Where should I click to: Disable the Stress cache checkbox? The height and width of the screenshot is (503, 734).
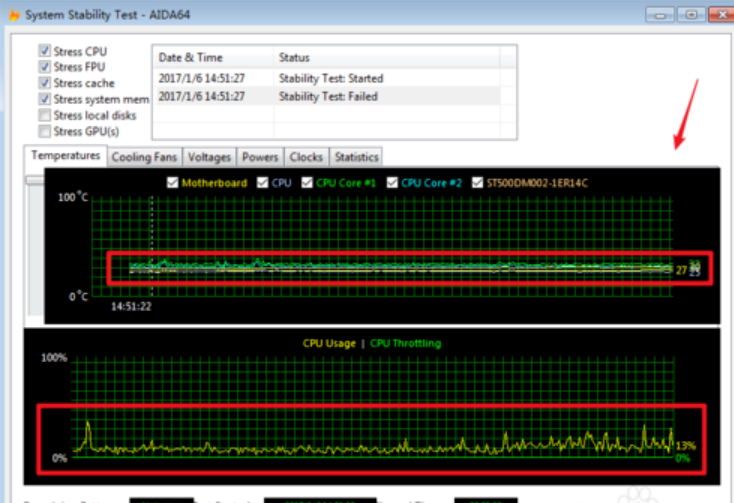pos(44,83)
